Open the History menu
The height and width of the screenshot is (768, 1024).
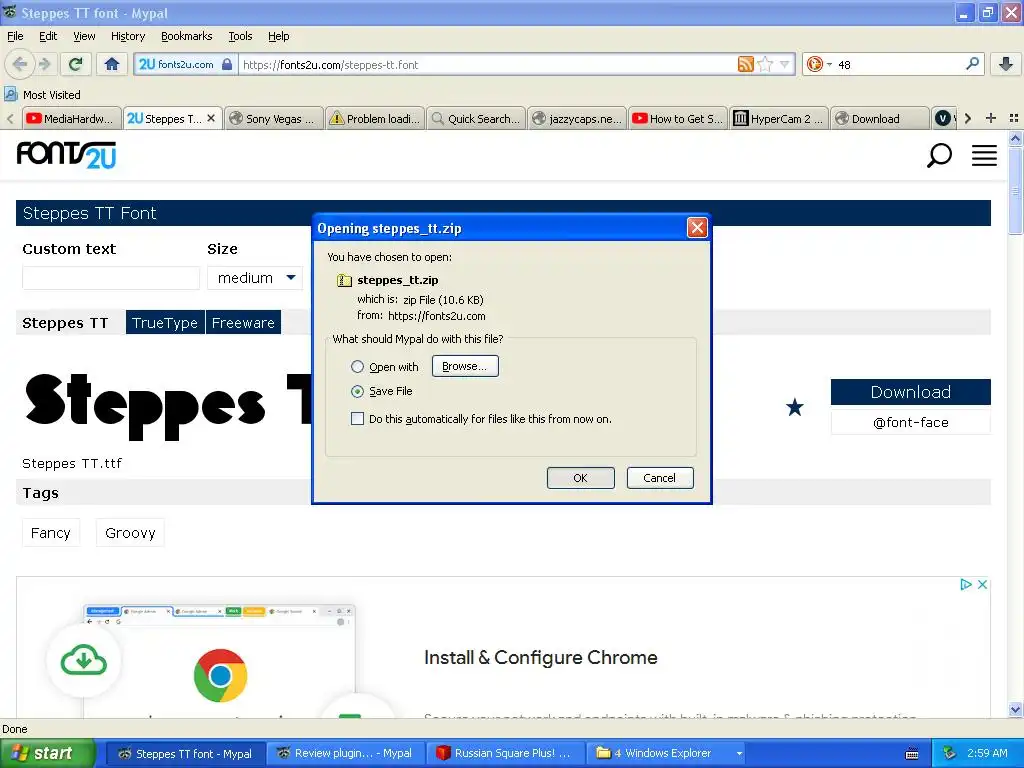click(128, 36)
